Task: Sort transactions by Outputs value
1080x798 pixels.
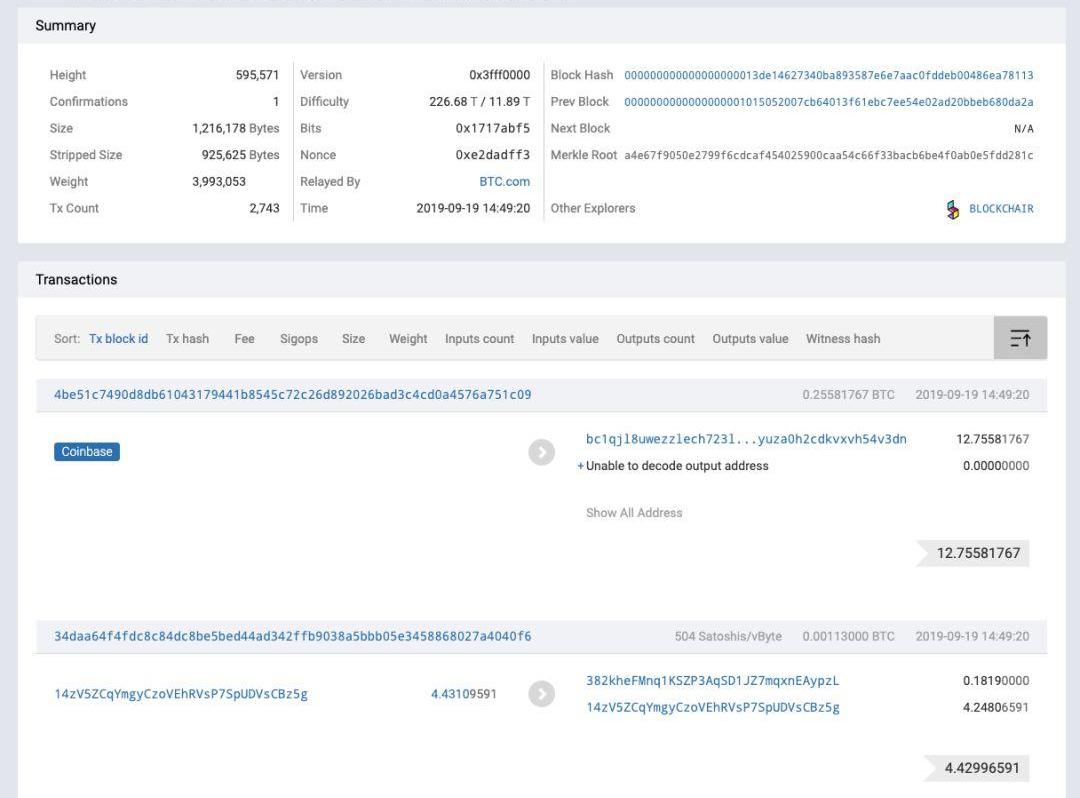Action: 750,339
